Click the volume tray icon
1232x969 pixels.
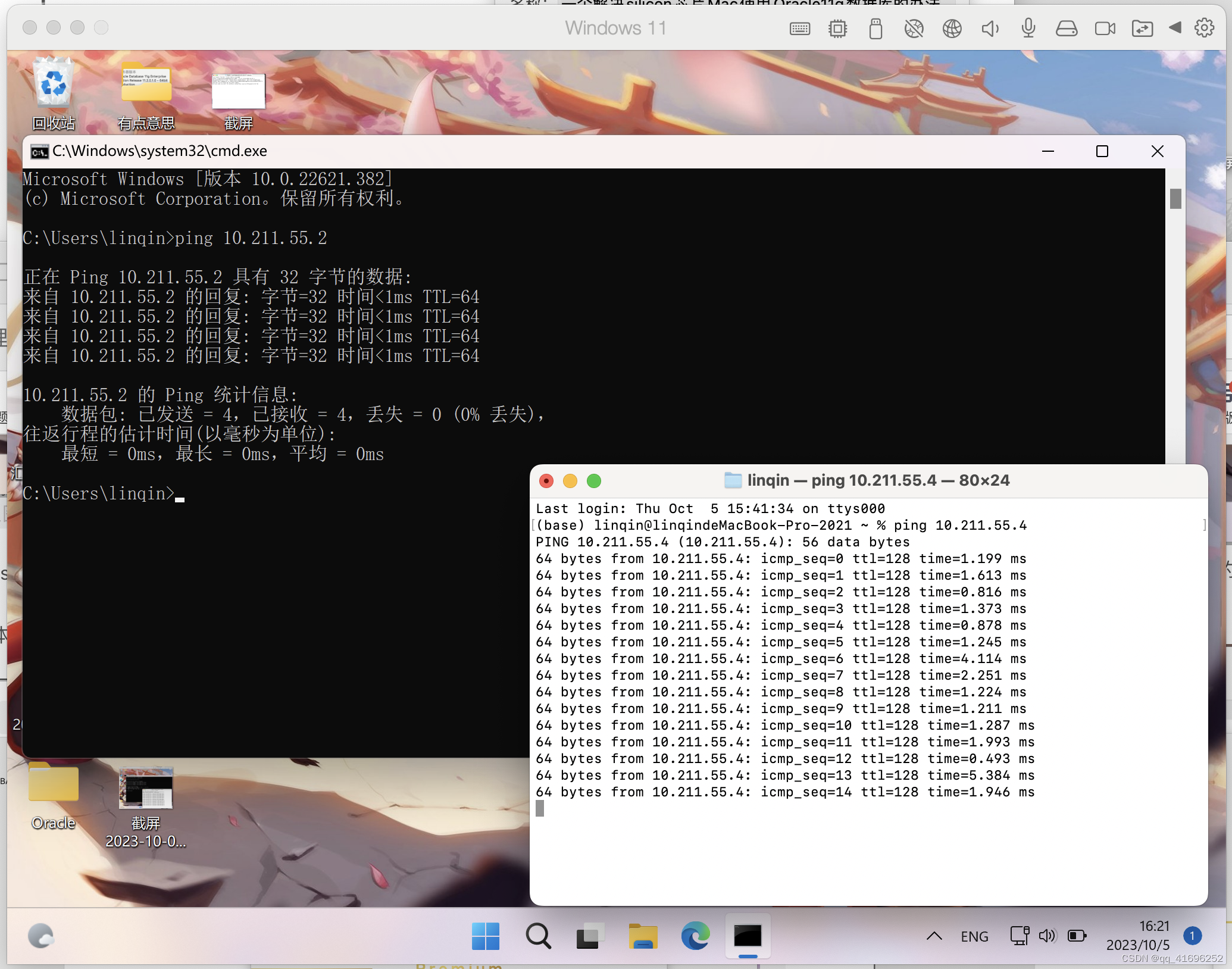pyautogui.click(x=1047, y=936)
